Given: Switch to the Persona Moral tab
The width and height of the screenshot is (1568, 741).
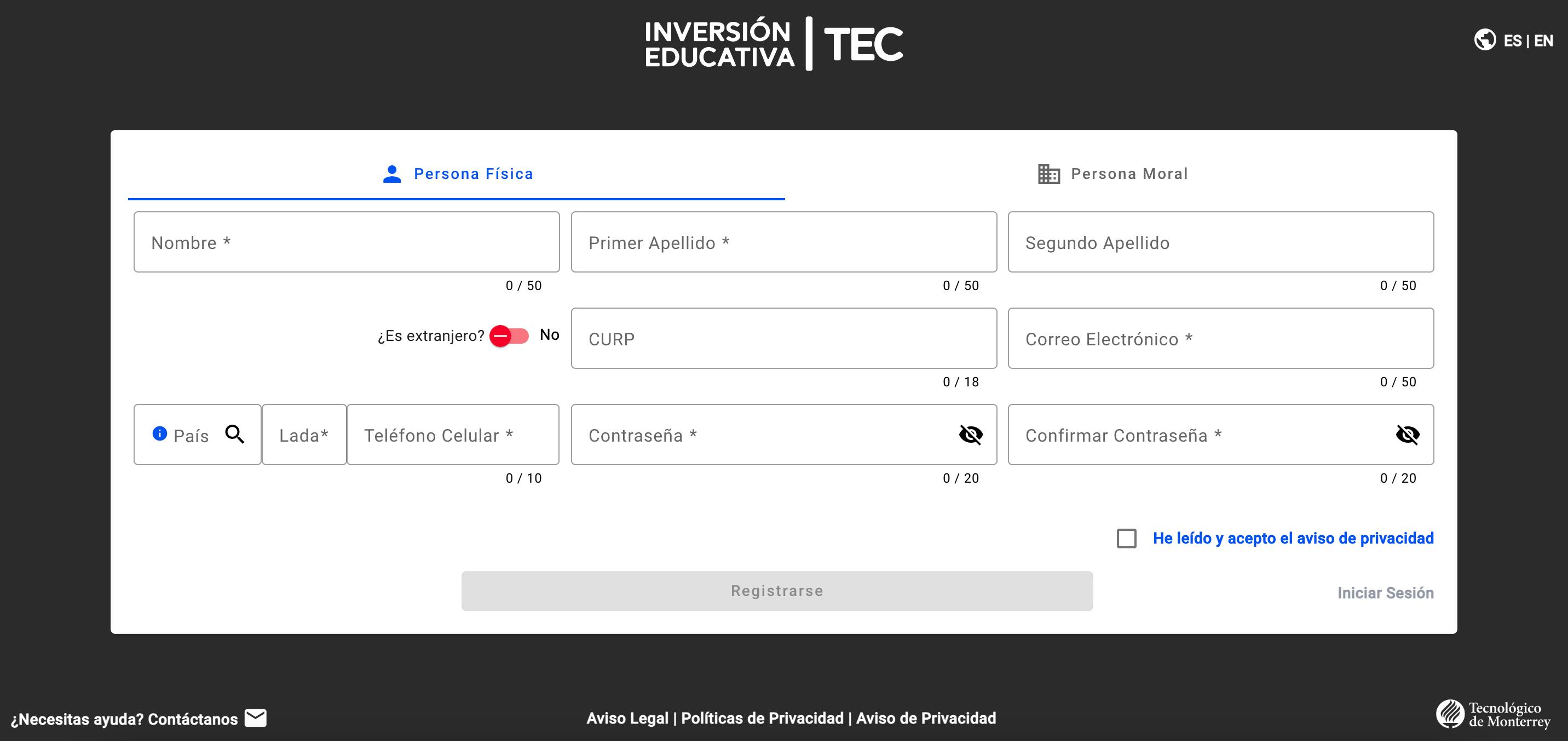Looking at the screenshot, I should [x=1112, y=174].
